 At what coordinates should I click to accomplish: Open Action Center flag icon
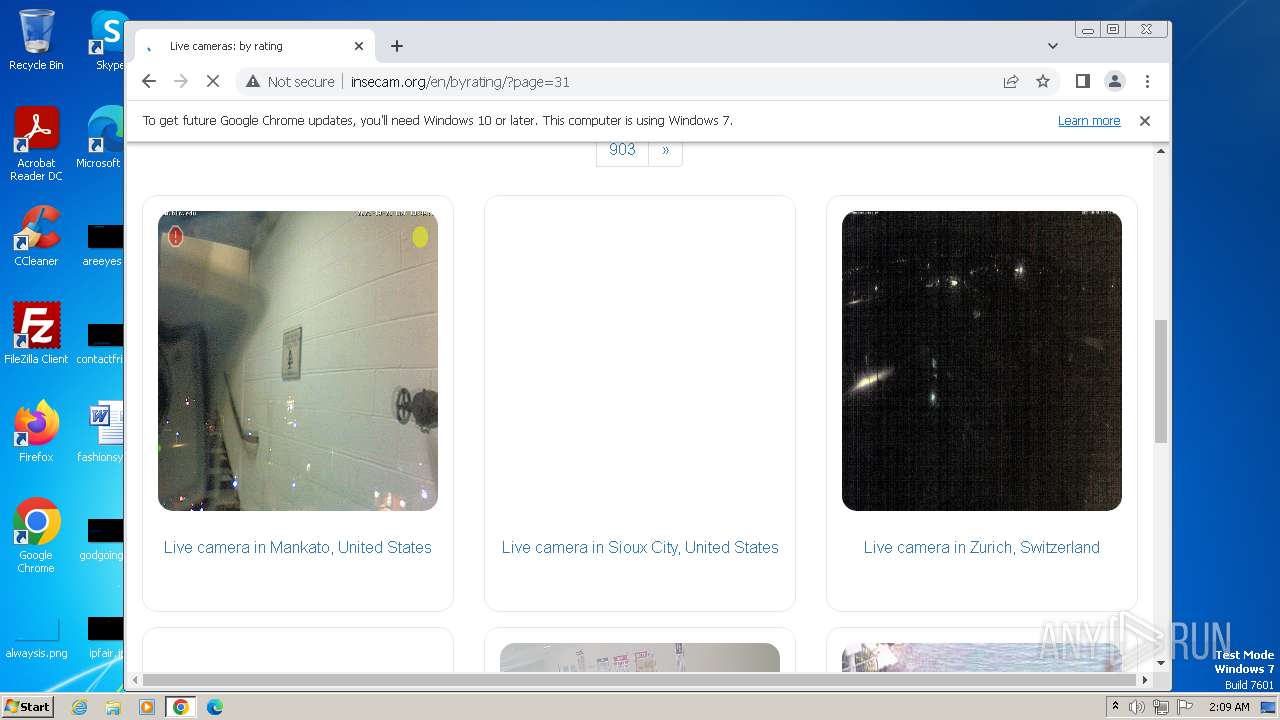point(1184,707)
